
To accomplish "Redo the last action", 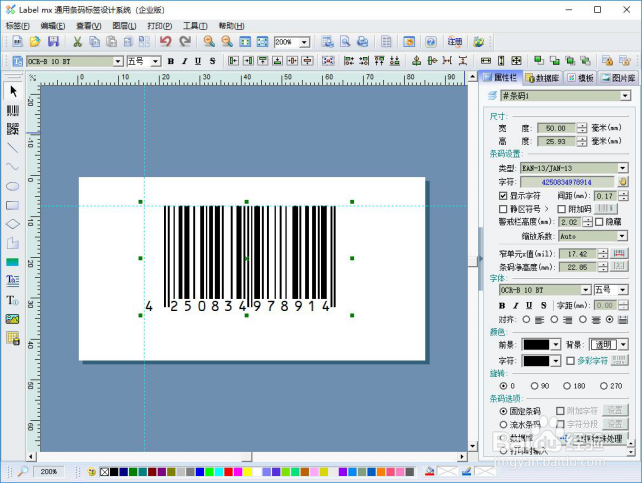I will [x=185, y=41].
